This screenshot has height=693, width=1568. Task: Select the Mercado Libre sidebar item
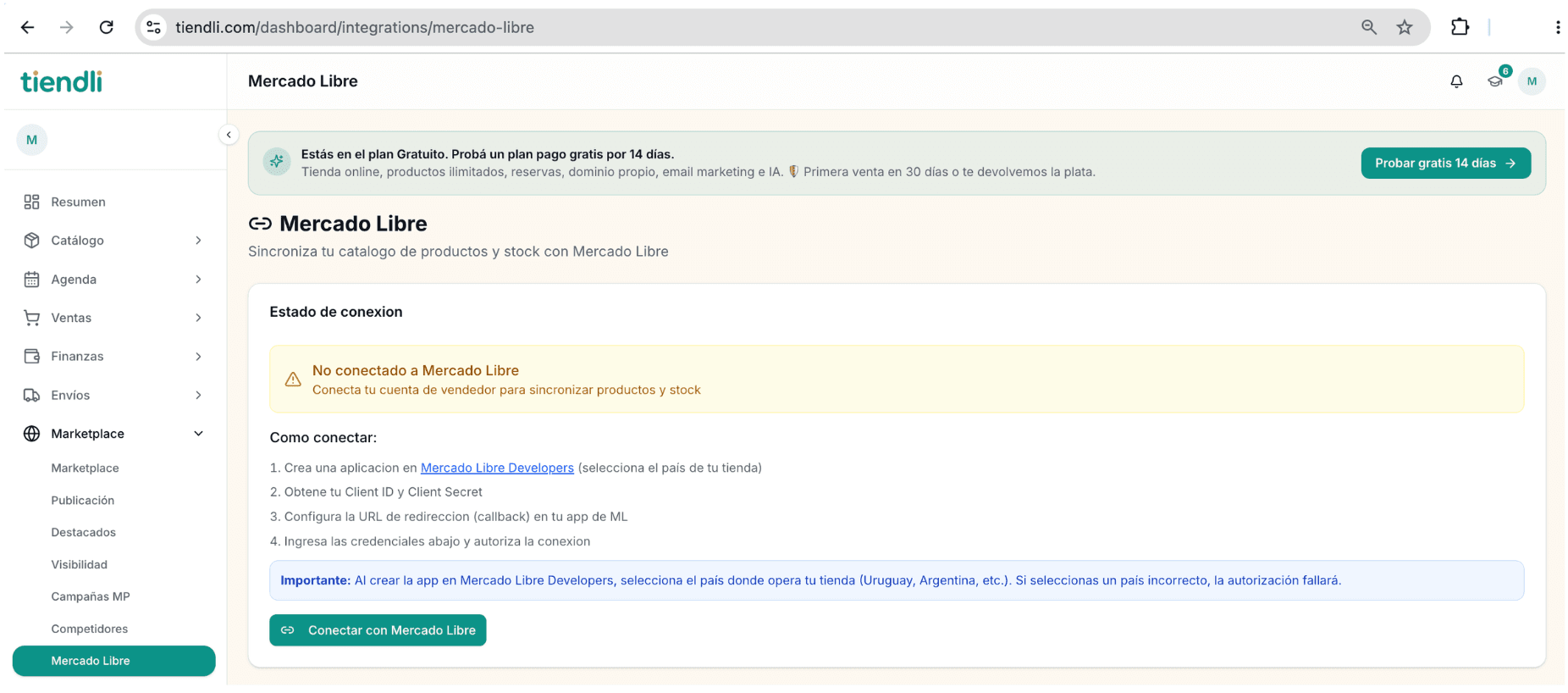click(114, 661)
